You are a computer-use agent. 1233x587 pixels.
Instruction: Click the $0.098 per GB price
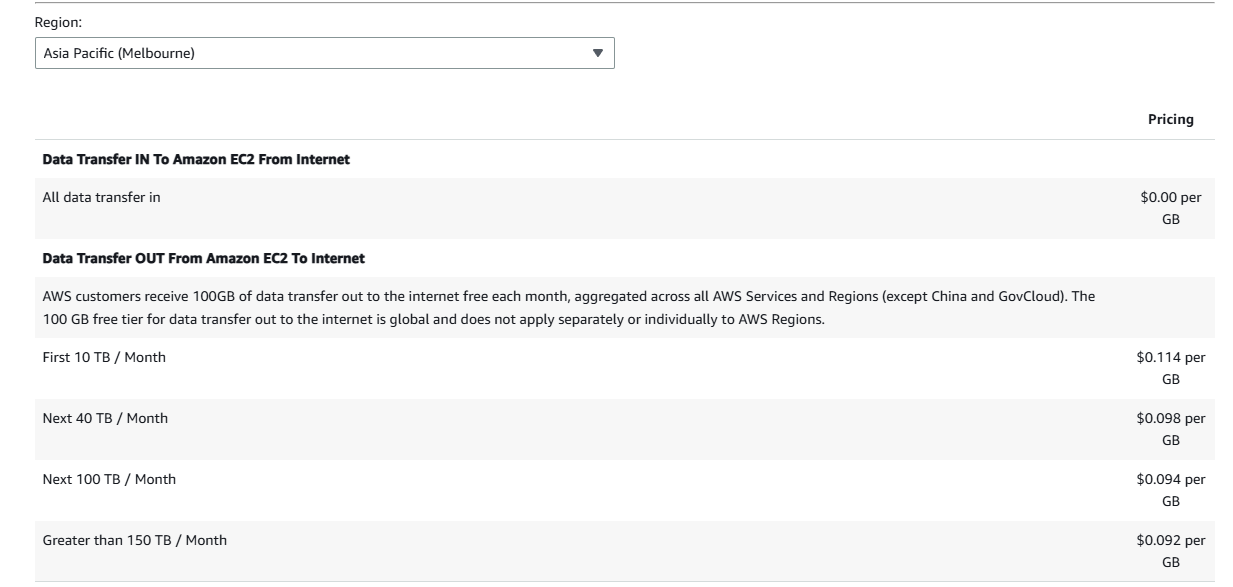coord(1170,429)
